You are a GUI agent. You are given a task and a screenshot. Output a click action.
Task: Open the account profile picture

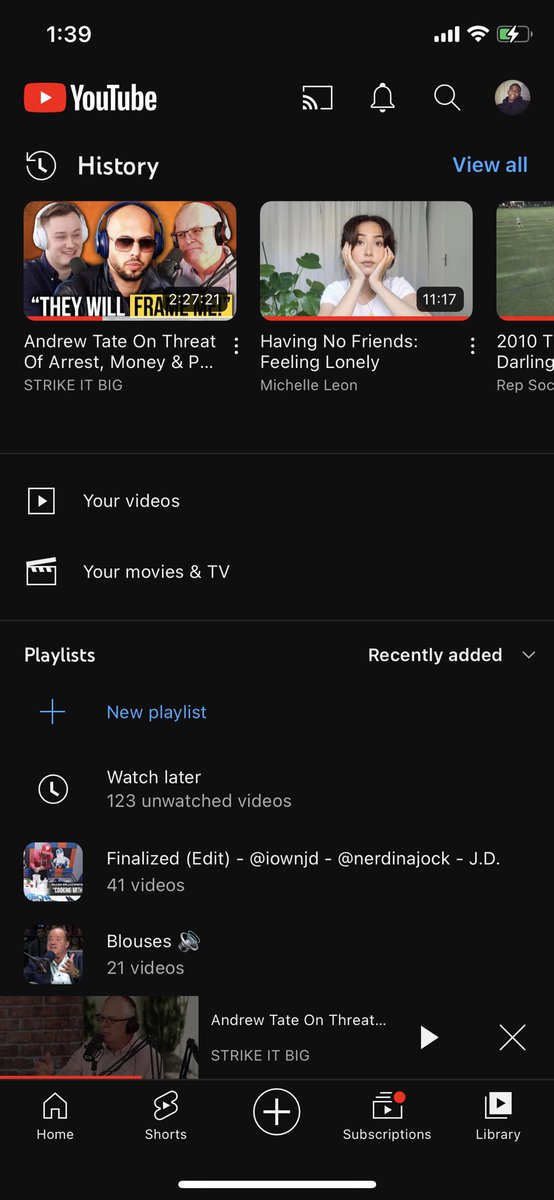(512, 98)
